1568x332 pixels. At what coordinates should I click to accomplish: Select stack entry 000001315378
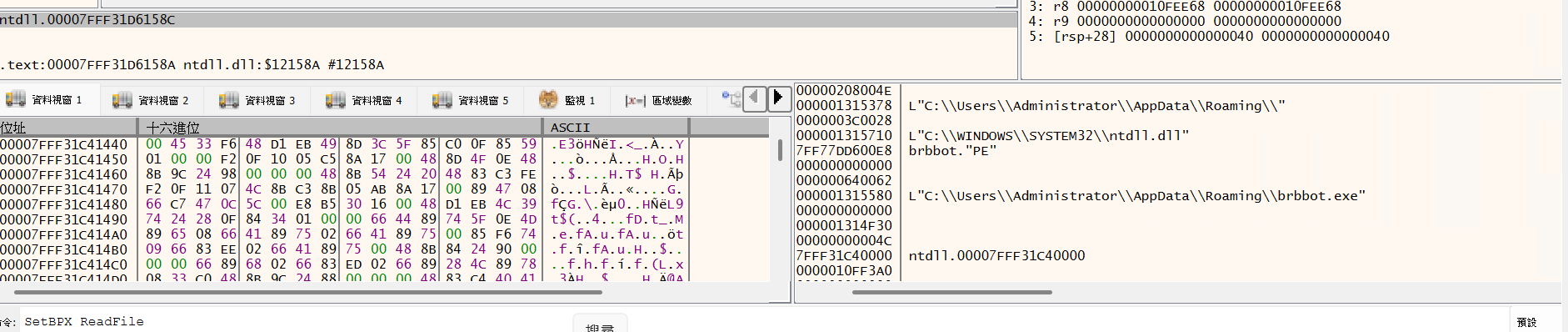(844, 106)
